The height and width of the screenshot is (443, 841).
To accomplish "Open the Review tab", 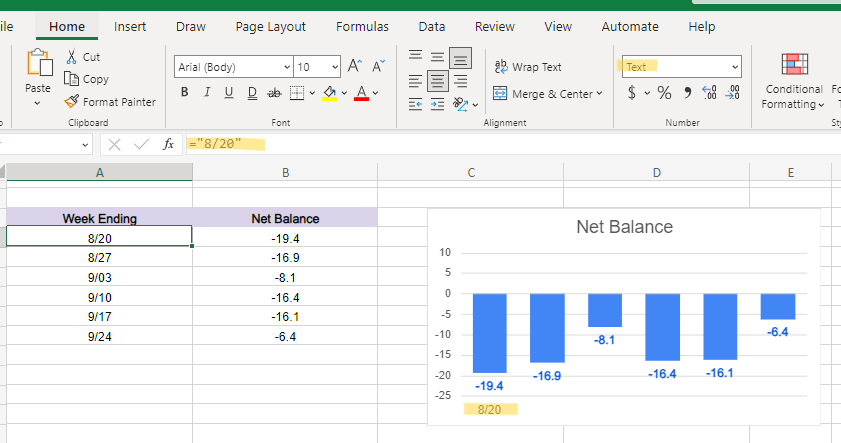I will coord(495,26).
